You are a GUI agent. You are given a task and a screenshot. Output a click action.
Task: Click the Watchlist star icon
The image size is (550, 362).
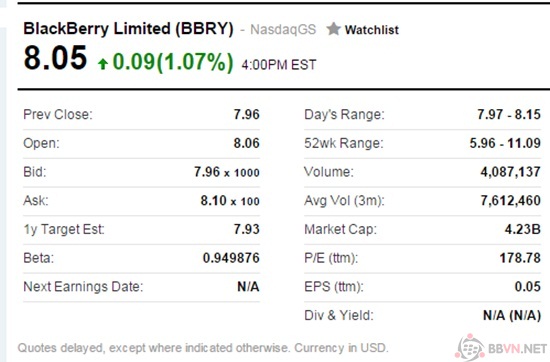click(x=333, y=29)
